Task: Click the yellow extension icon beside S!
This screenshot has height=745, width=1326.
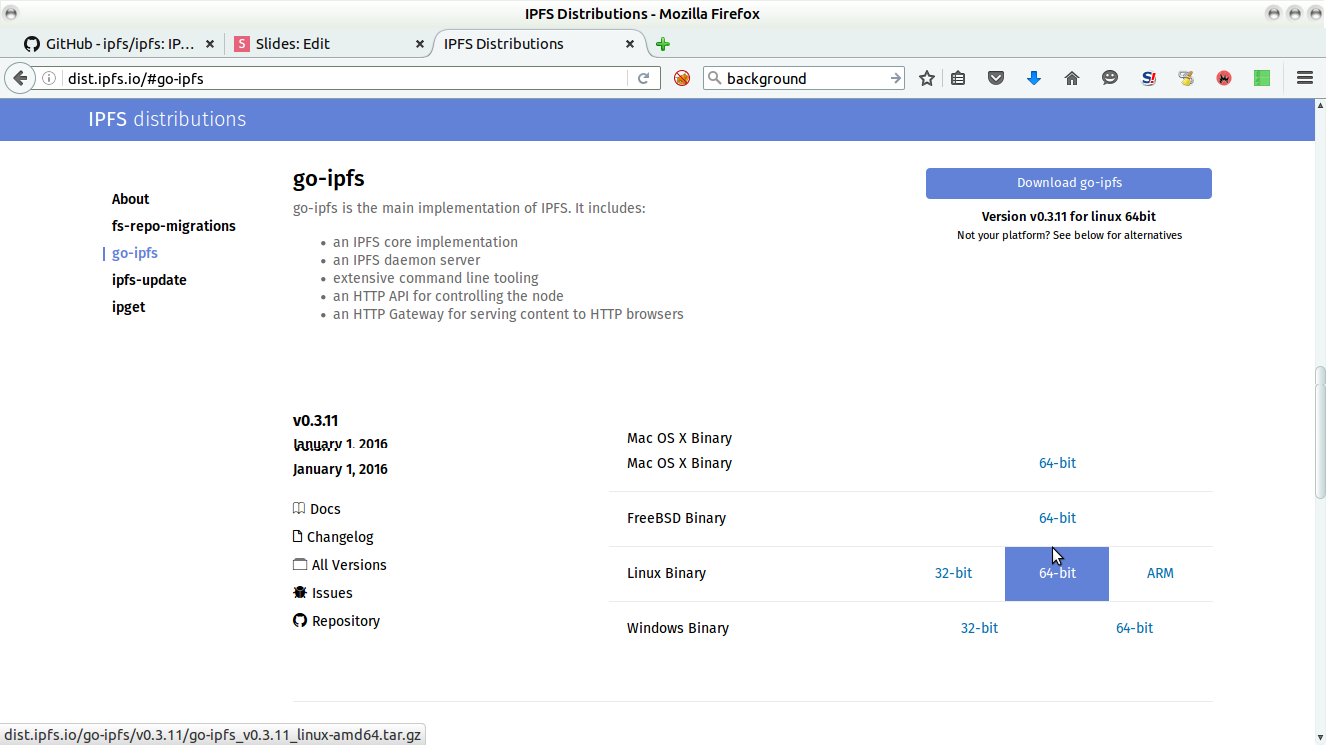Action: pyautogui.click(x=1186, y=78)
